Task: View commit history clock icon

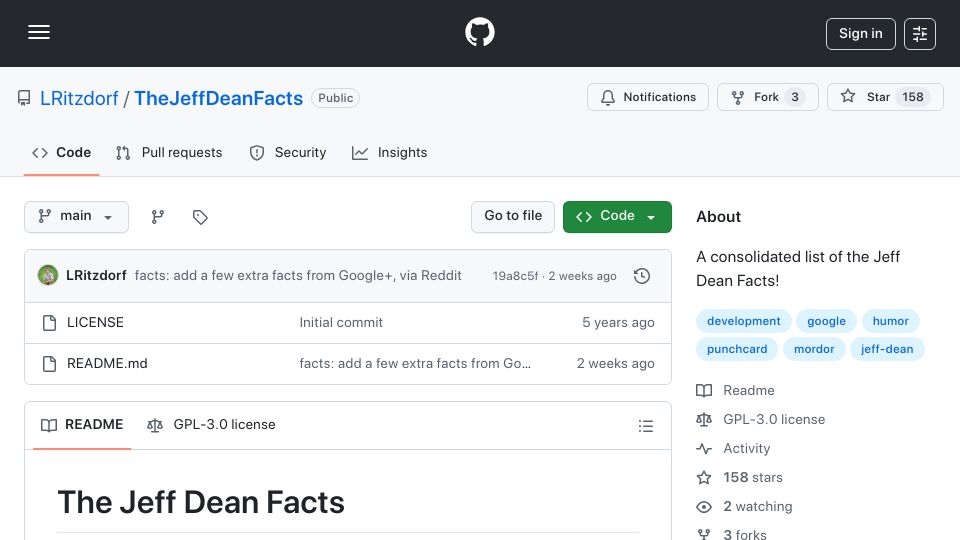Action: pyautogui.click(x=642, y=276)
